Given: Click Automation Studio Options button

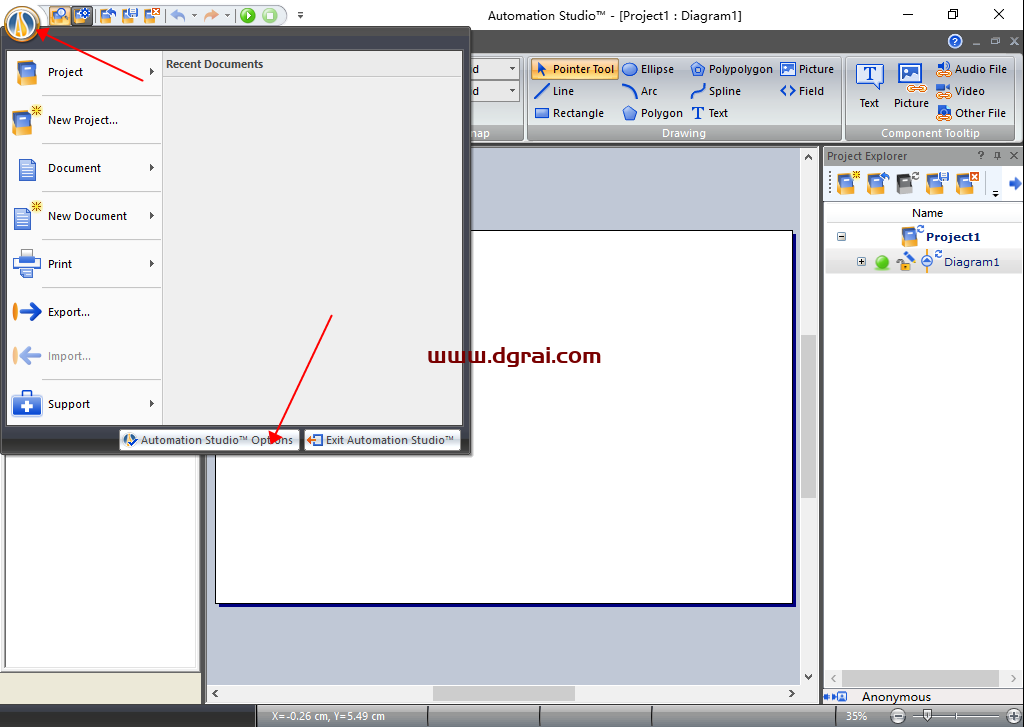Looking at the screenshot, I should pyautogui.click(x=210, y=440).
